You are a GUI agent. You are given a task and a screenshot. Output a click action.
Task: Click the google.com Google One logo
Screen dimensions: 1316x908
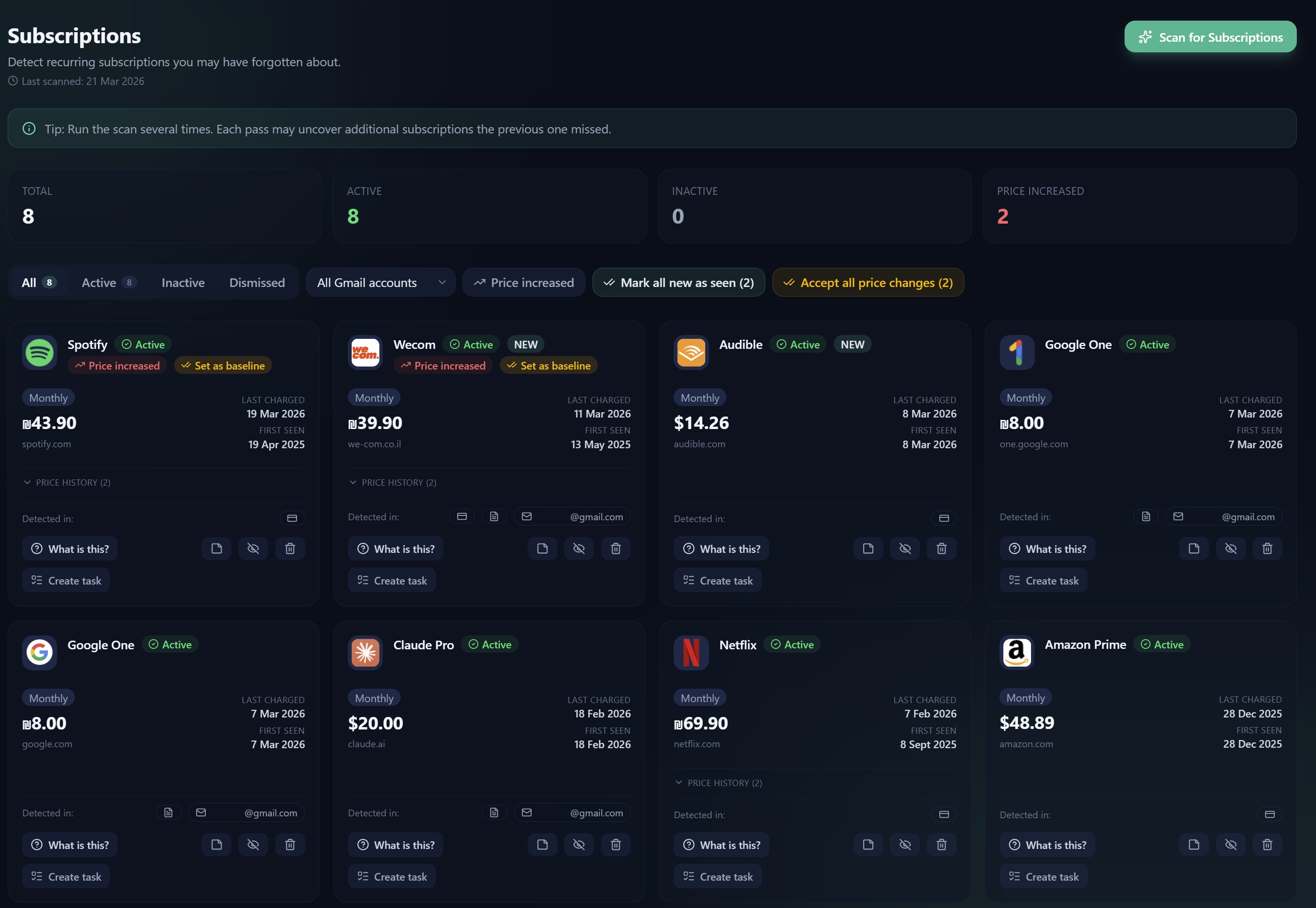click(x=39, y=653)
